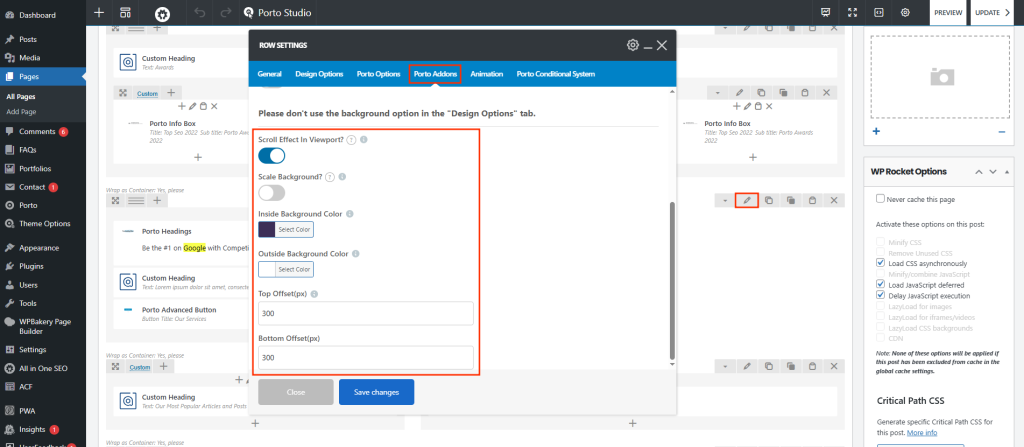Add element below left Porto Info Box
The width and height of the screenshot is (1024, 447).
tap(199, 157)
